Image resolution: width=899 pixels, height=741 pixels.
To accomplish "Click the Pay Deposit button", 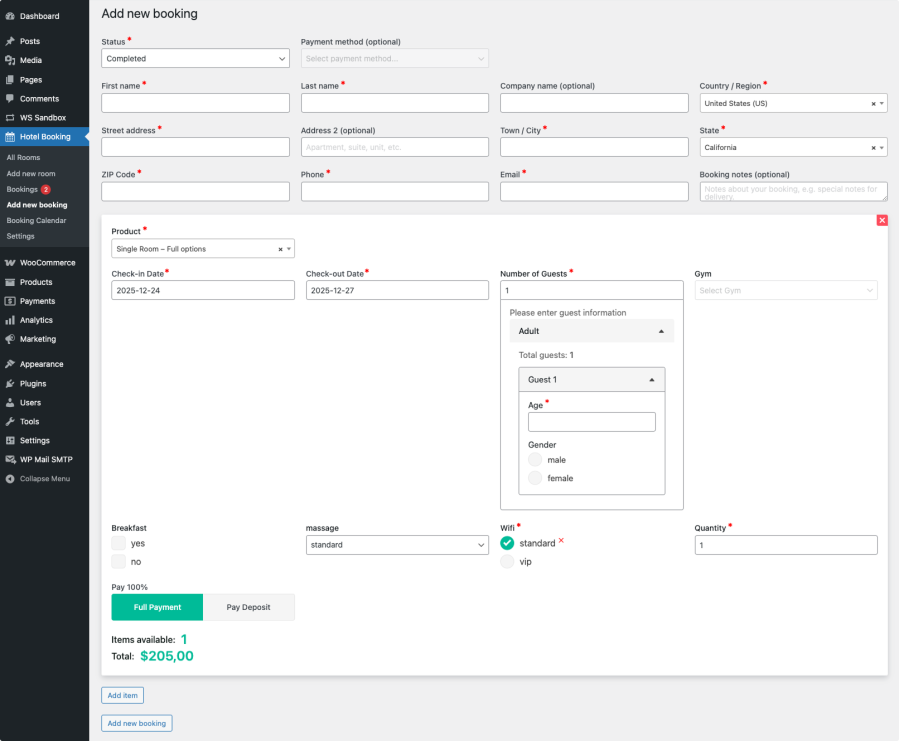I will [249, 607].
